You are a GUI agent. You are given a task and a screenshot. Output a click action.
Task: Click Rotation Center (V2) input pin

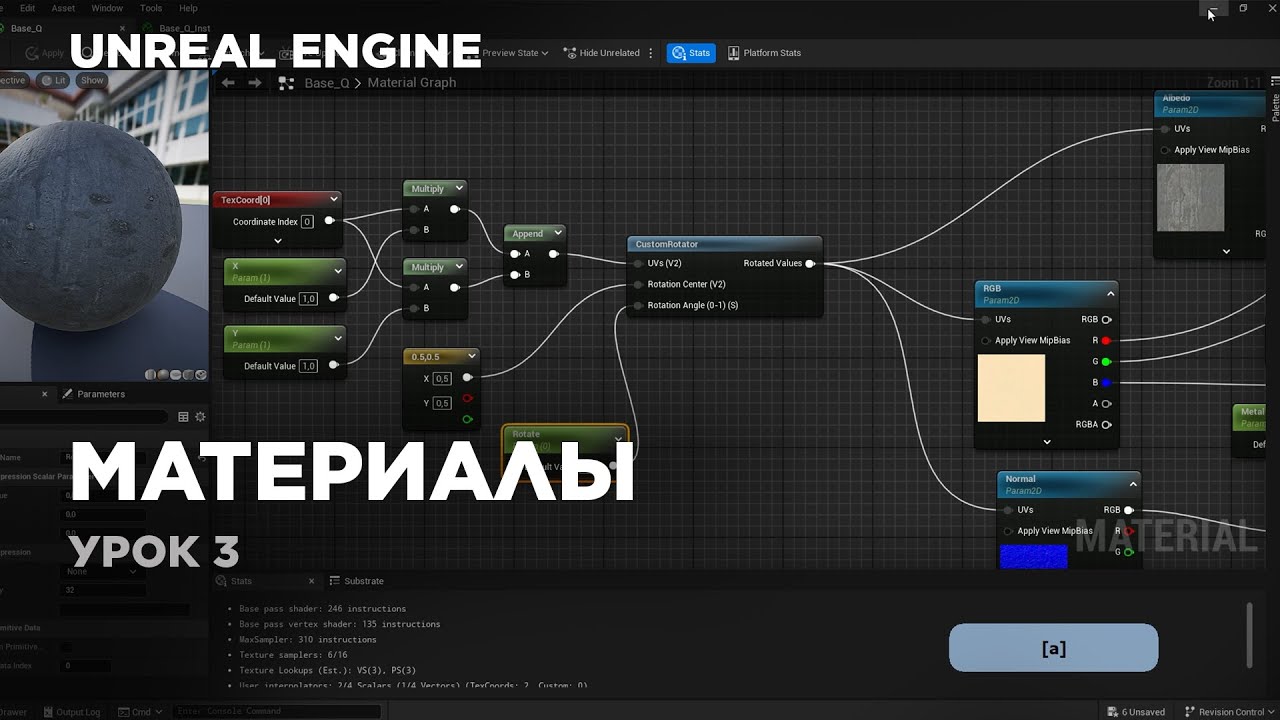click(637, 285)
